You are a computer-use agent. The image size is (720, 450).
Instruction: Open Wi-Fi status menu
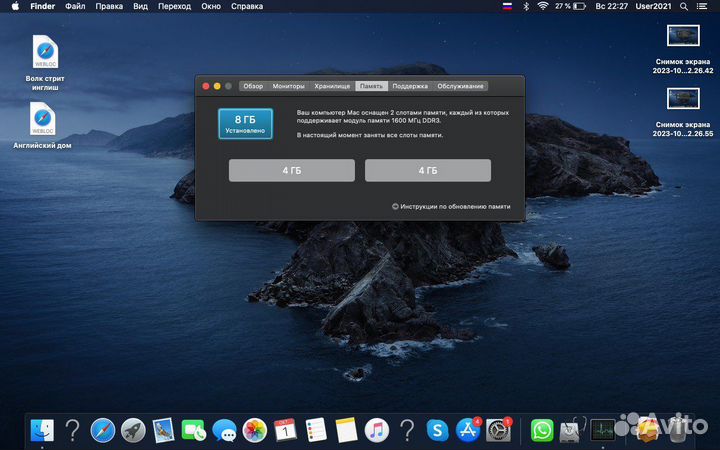click(x=543, y=6)
